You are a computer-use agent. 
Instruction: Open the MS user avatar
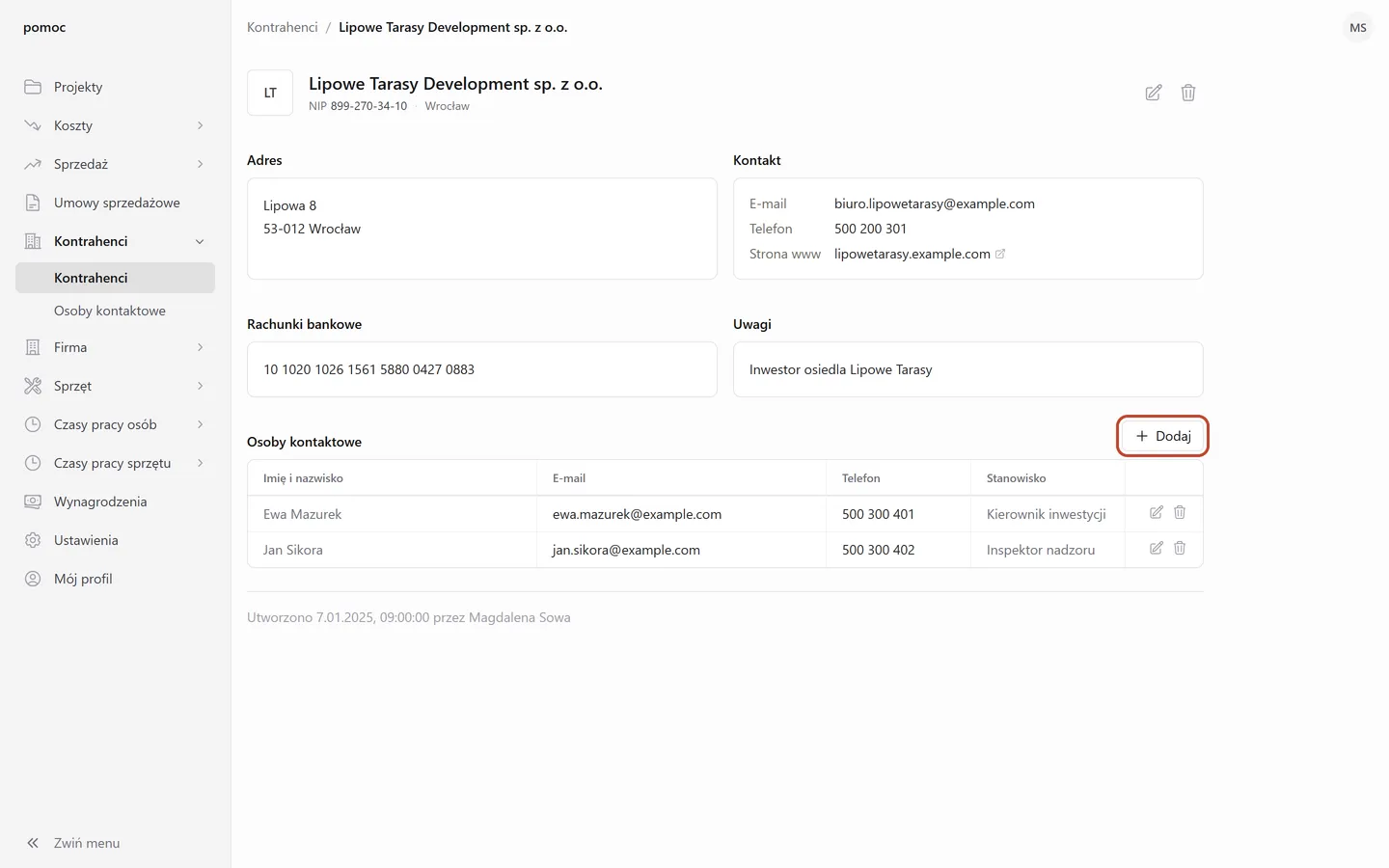coord(1358,27)
